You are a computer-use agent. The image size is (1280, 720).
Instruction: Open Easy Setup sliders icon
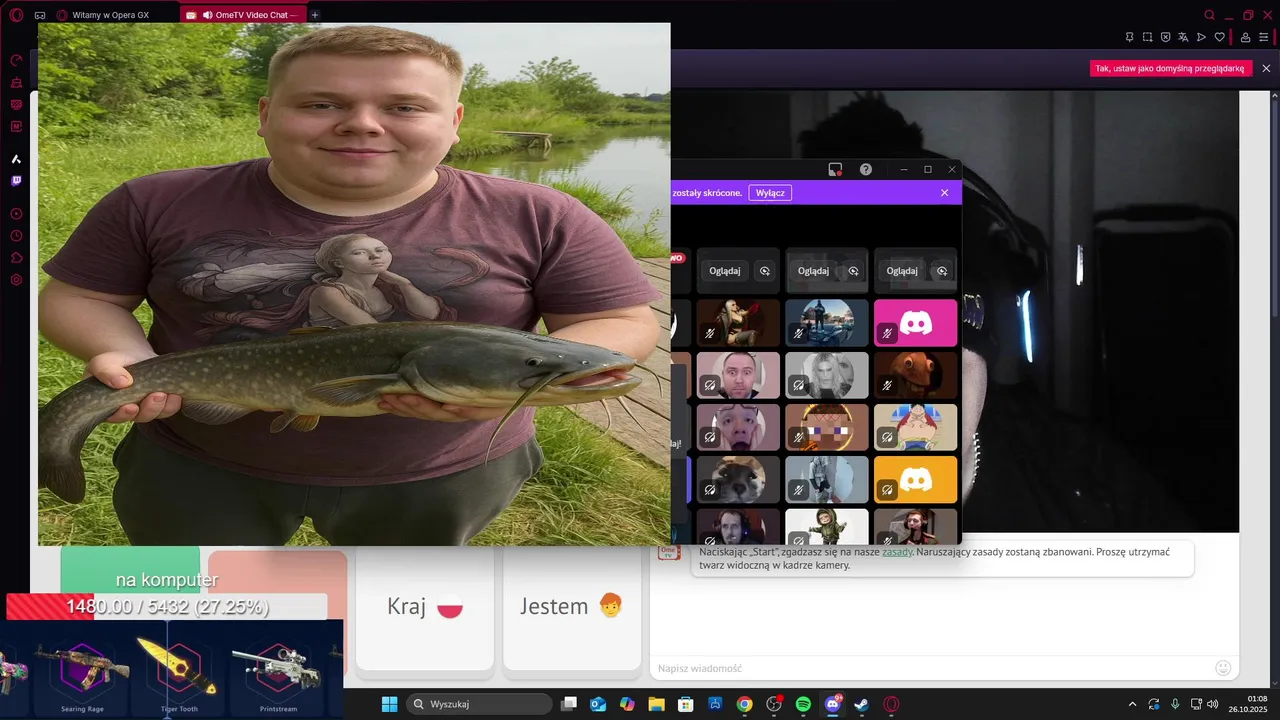click(1264, 37)
